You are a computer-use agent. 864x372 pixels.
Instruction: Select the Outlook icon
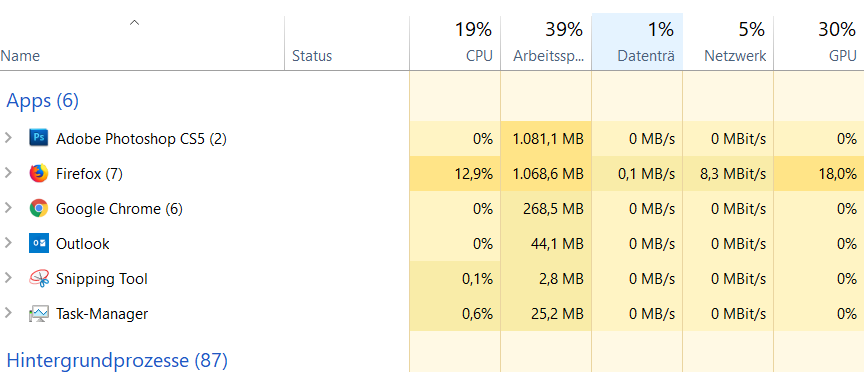(39, 244)
